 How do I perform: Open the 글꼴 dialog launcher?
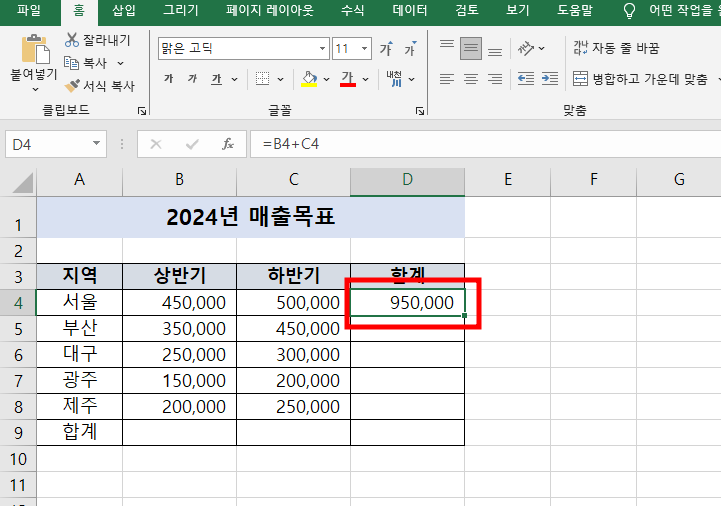coord(420,110)
